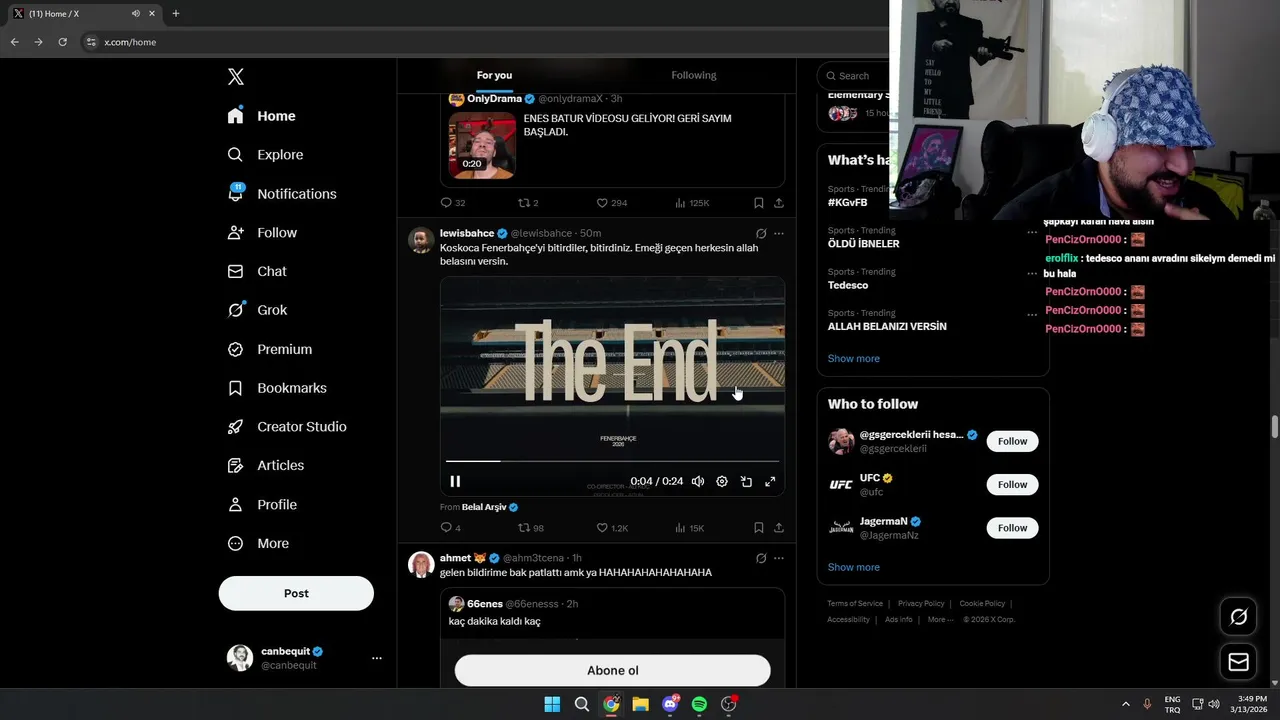Viewport: 1280px width, 720px height.
Task: Open the Terms of Service link
Action: 855,604
